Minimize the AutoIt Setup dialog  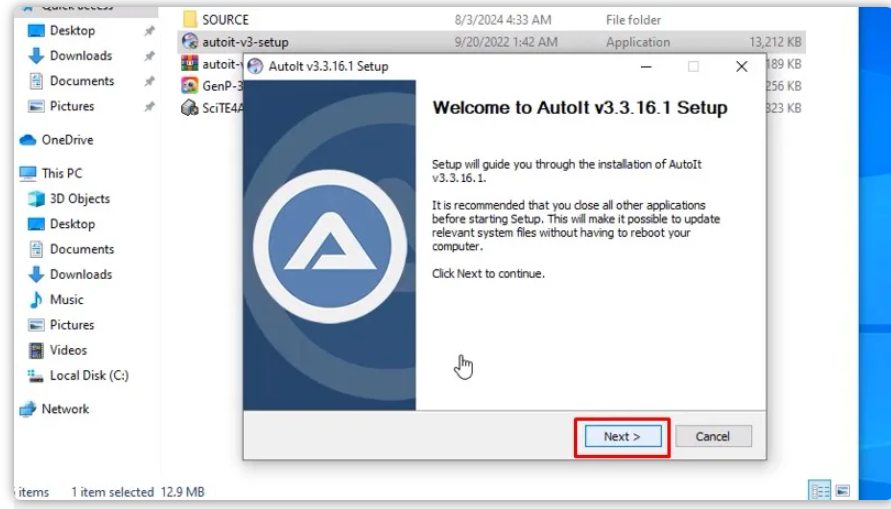646,67
